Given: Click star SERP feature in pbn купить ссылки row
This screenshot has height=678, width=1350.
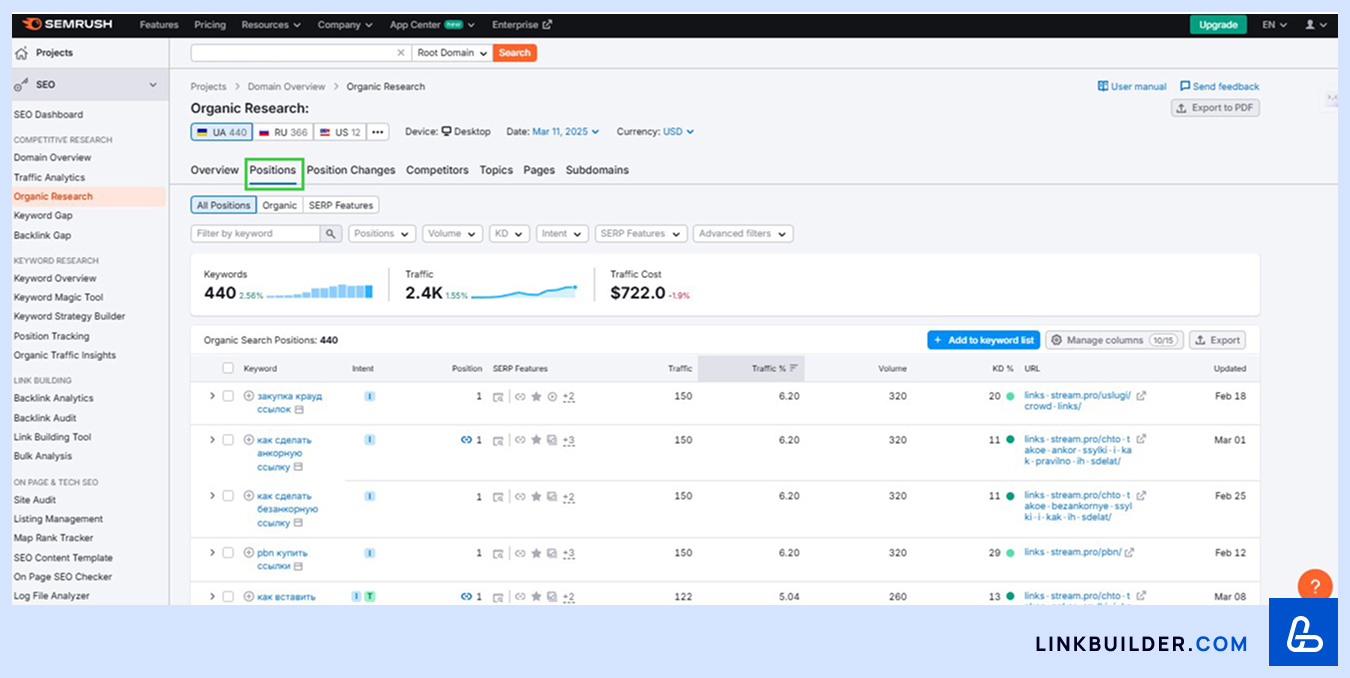Looking at the screenshot, I should coord(536,553).
